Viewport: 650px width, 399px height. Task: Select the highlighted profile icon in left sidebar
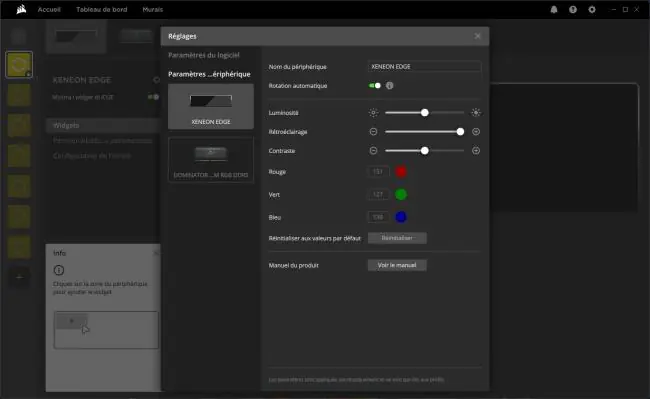19,65
